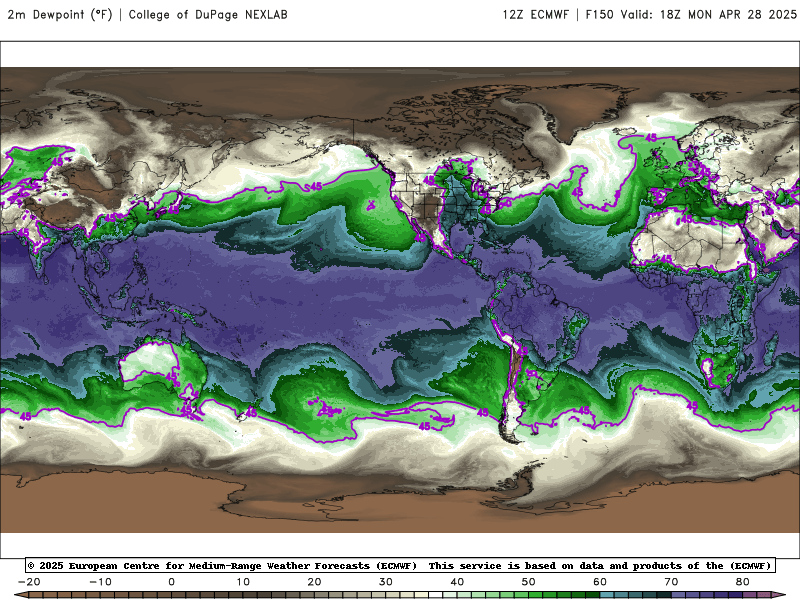The height and width of the screenshot is (600, 800).
Task: Click the ECMWF copyright notice box
Action: pyautogui.click(x=401, y=565)
